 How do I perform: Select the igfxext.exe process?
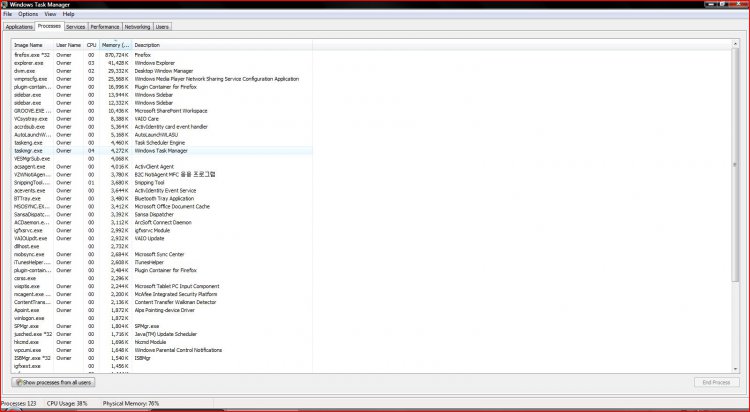(x=162, y=366)
